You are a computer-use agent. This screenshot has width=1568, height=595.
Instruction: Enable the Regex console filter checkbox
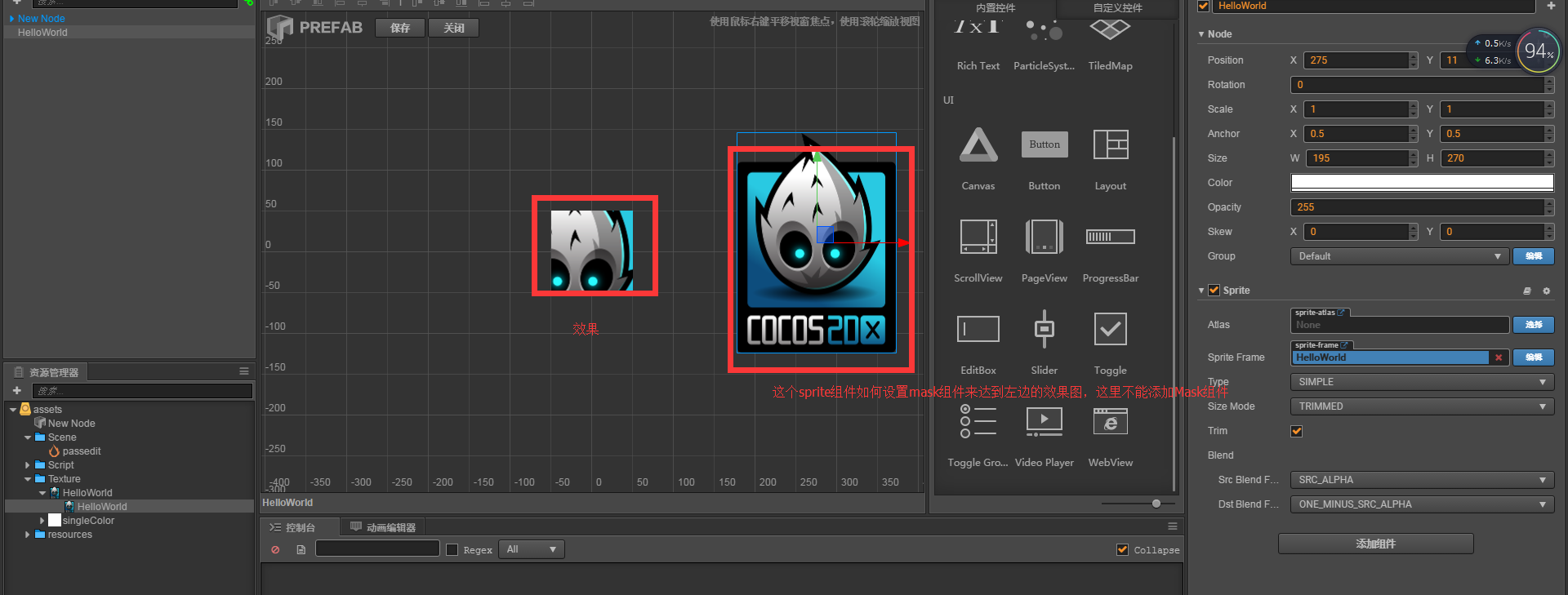point(452,550)
